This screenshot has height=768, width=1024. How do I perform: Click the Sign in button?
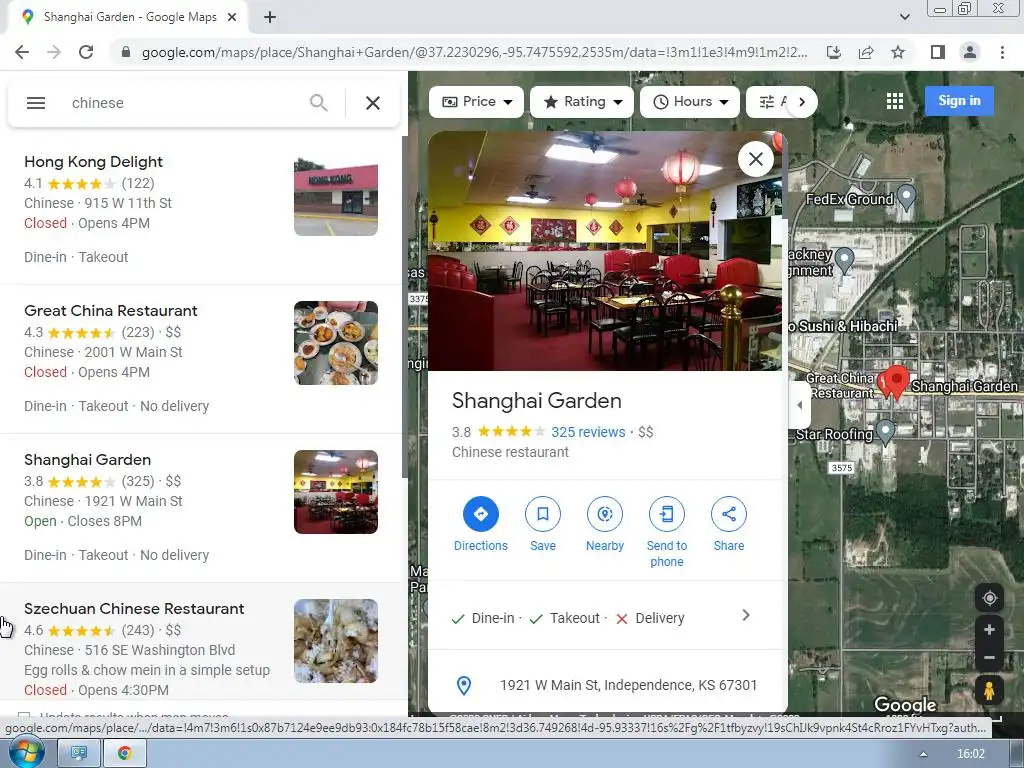pos(959,101)
